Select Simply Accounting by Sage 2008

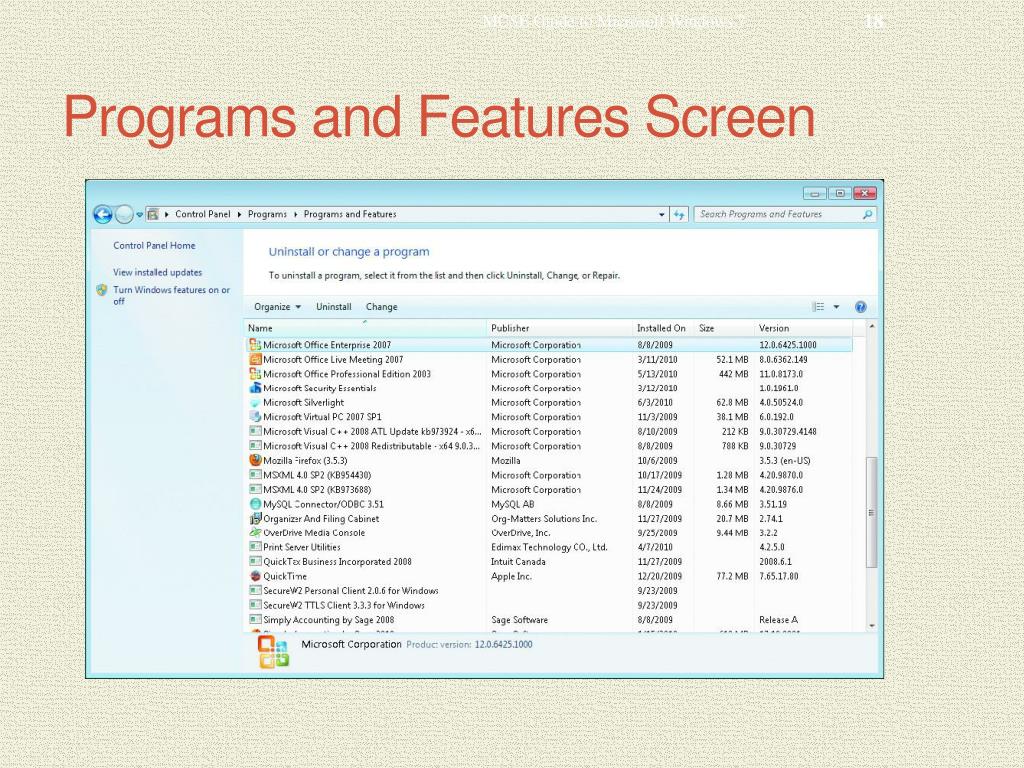tap(328, 620)
